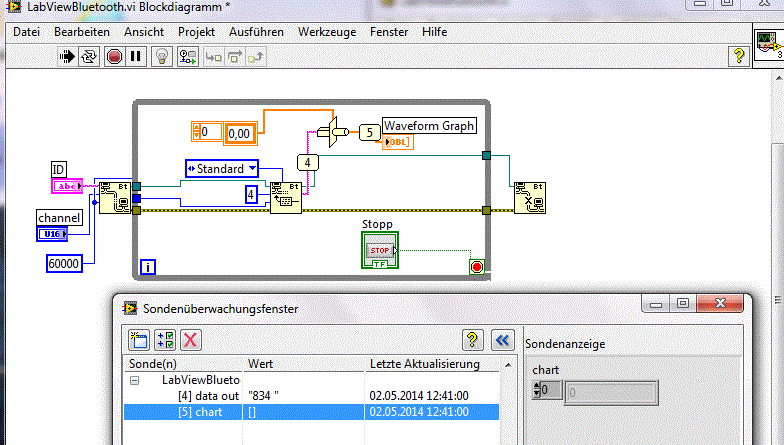
Task: Open the Werkzeuge menu
Action: [x=327, y=32]
